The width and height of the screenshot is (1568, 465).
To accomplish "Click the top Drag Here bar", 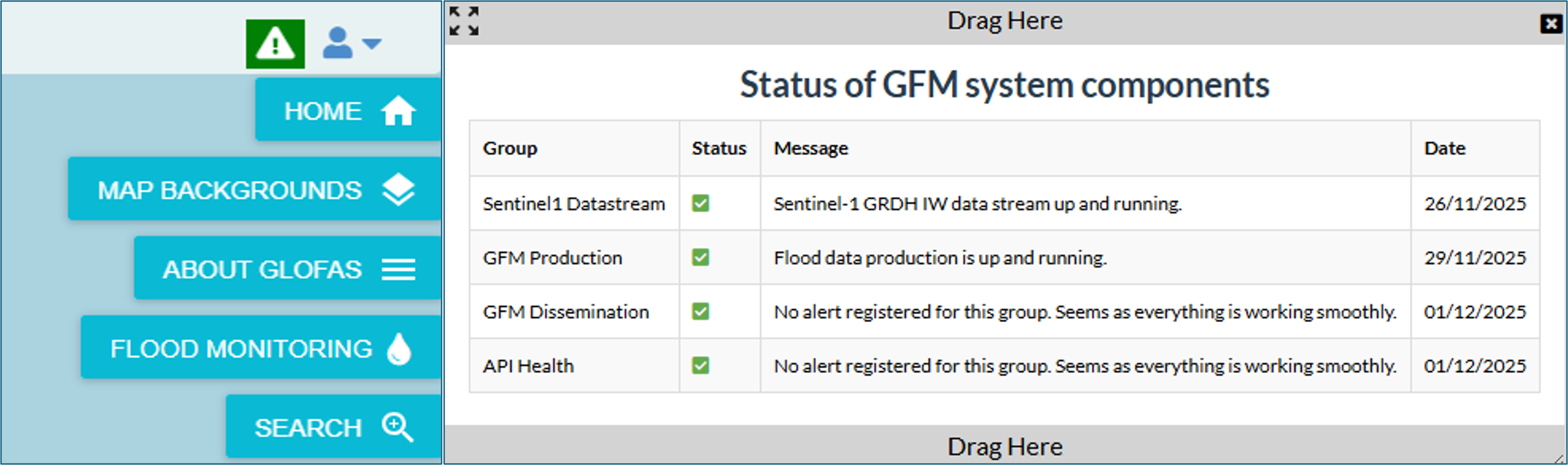I will pyautogui.click(x=1004, y=21).
